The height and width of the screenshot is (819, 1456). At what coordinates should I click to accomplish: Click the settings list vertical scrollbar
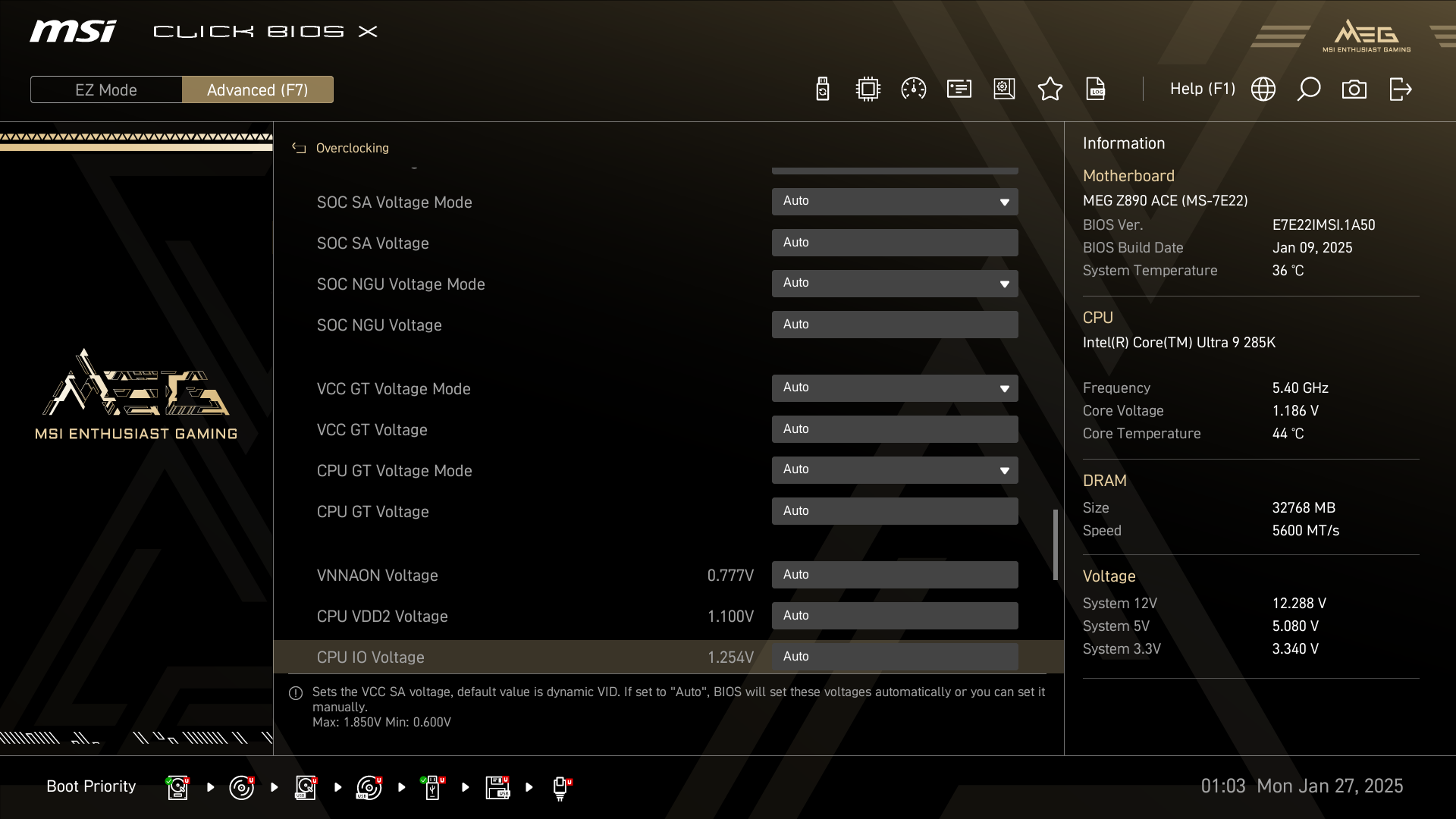[x=1055, y=544]
